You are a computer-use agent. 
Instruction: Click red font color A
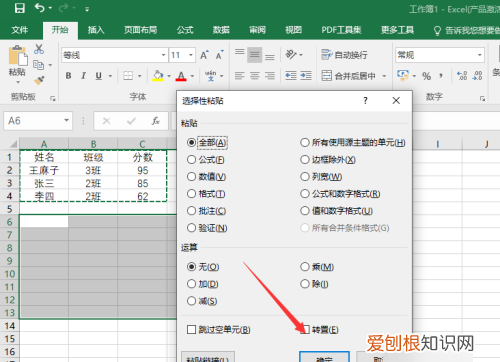pos(181,76)
